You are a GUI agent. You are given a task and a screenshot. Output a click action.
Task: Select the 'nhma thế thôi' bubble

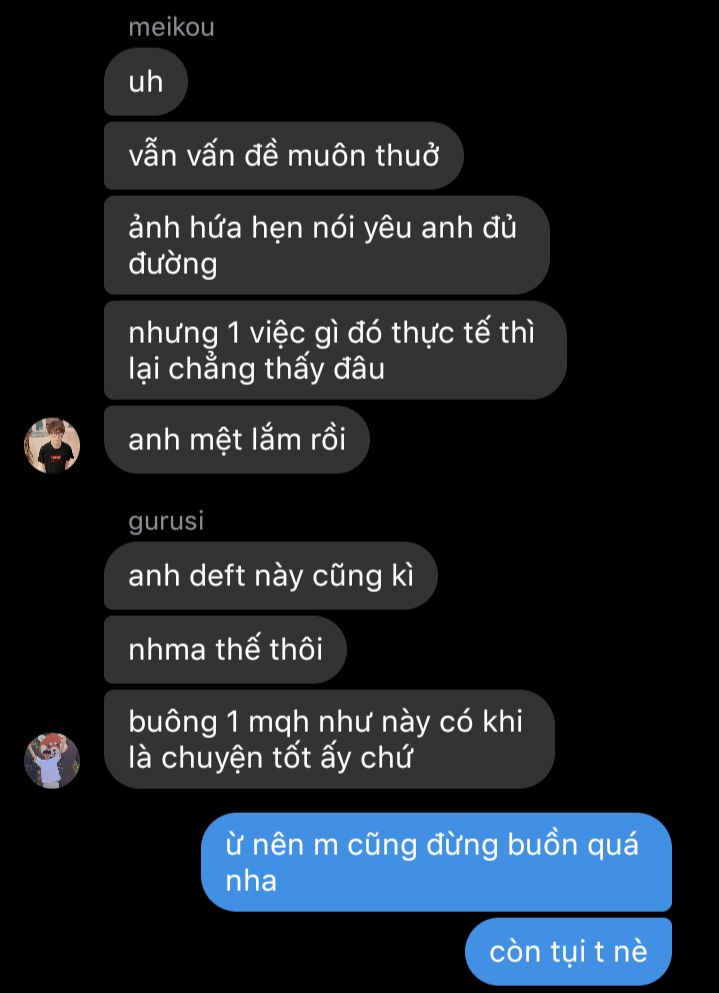coord(226,649)
